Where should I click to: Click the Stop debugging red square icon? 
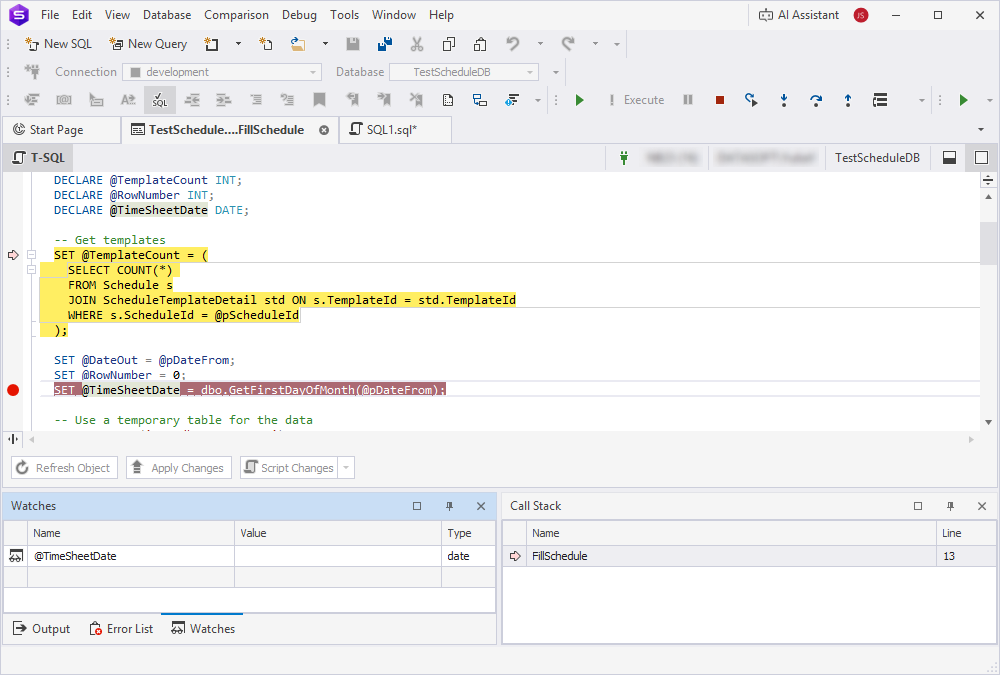coord(719,100)
